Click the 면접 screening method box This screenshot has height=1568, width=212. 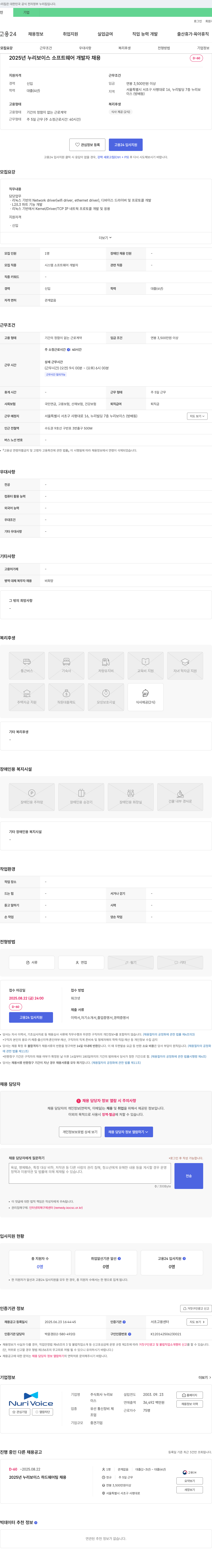81,962
